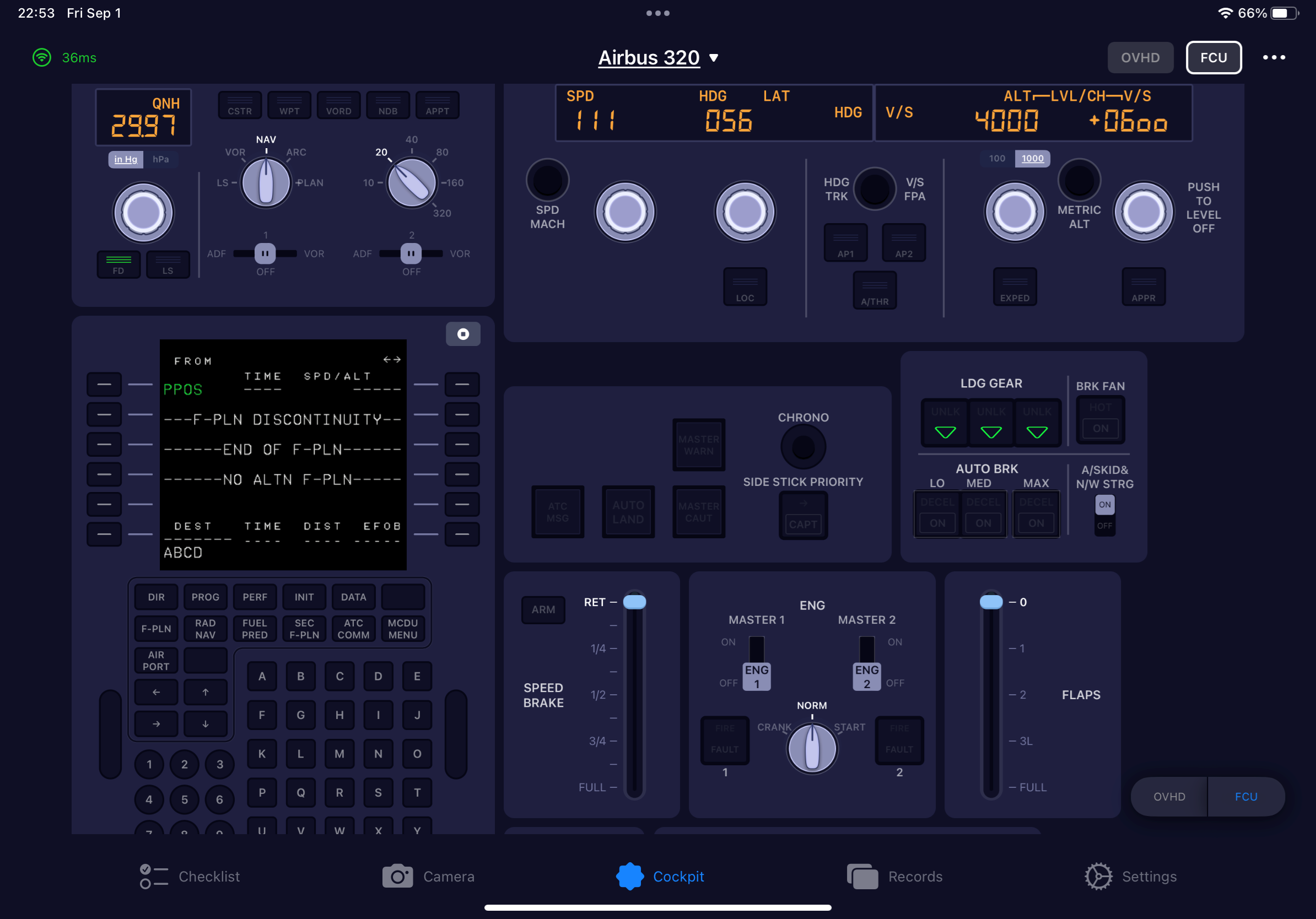1316x919 pixels.
Task: Toggle the FD flight director button
Action: [x=118, y=264]
